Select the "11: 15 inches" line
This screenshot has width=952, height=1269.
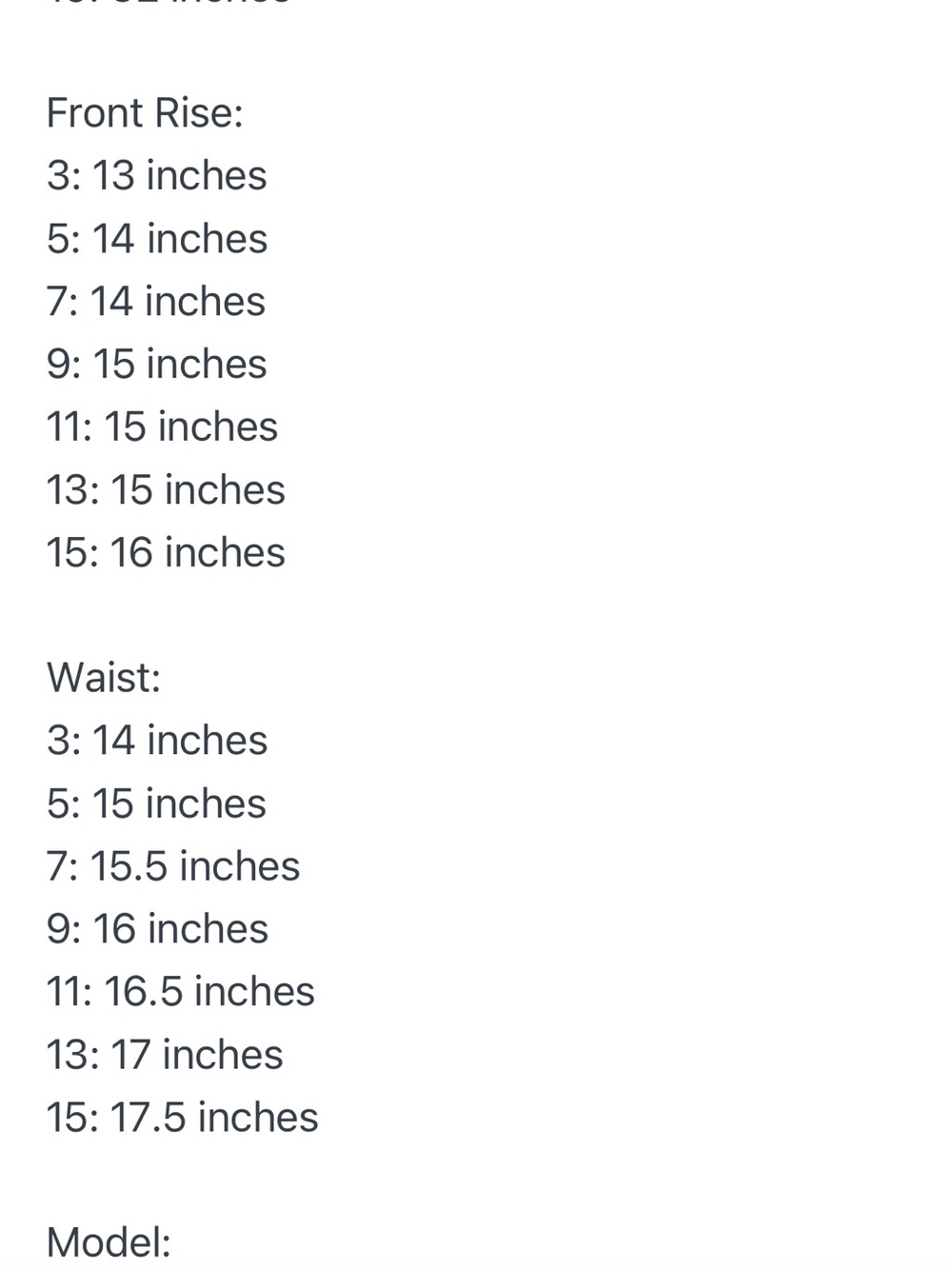[x=162, y=427]
